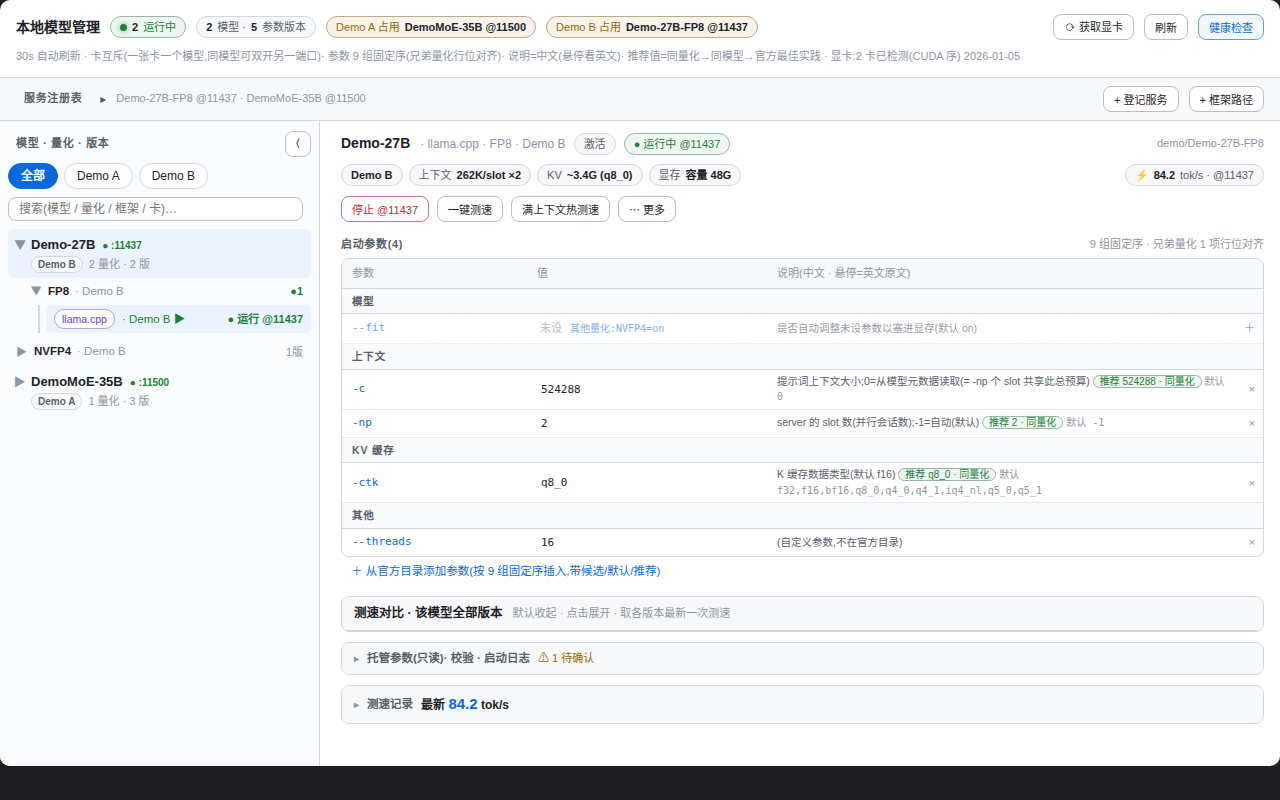
Task: Select the Demo A filter tab
Action: click(x=98, y=176)
